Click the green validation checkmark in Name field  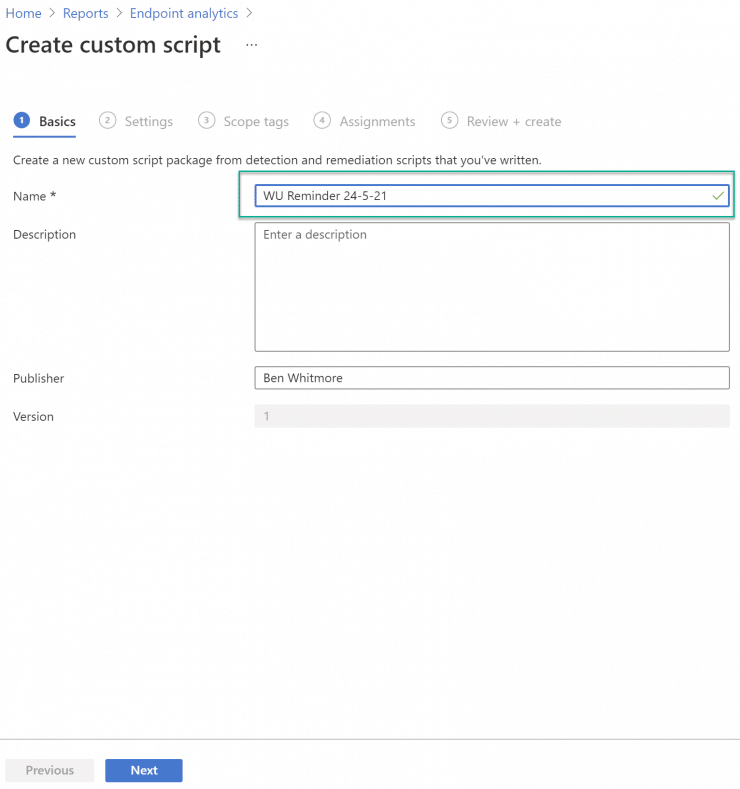click(718, 196)
